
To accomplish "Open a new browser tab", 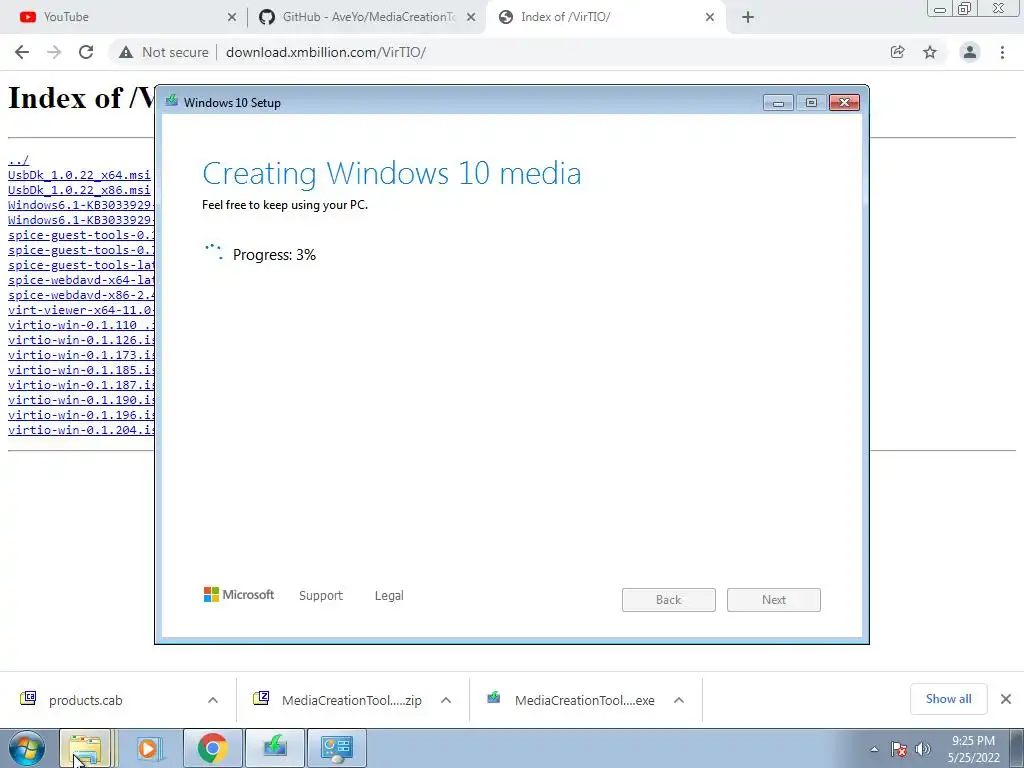I will tap(748, 17).
